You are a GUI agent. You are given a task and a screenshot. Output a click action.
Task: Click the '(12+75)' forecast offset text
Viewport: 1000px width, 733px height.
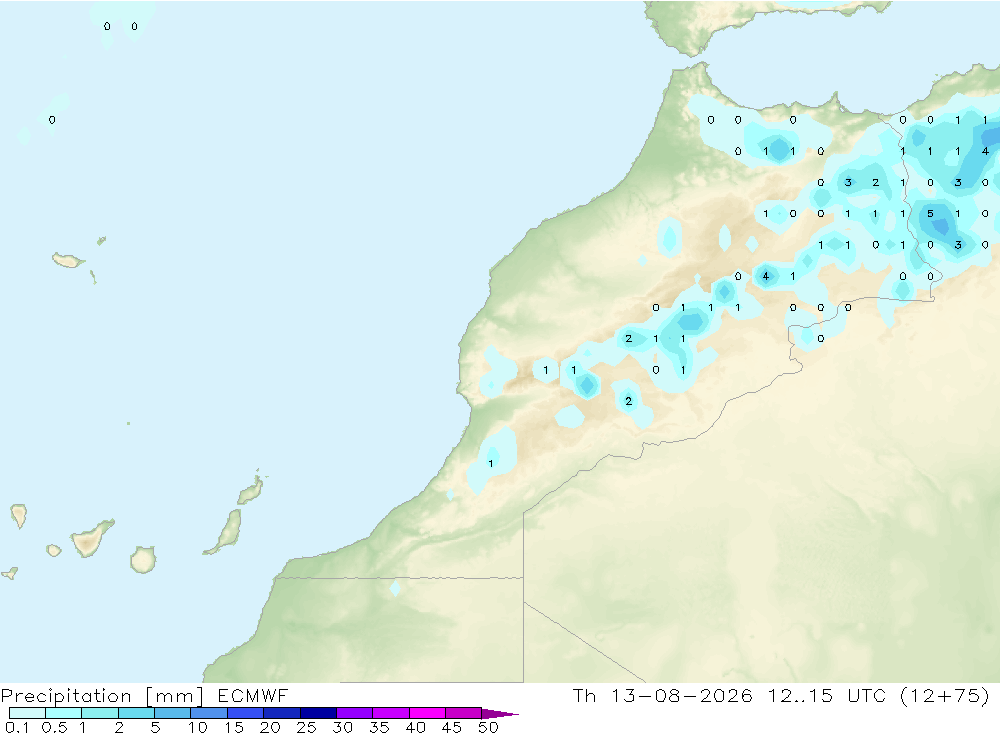coord(945,695)
